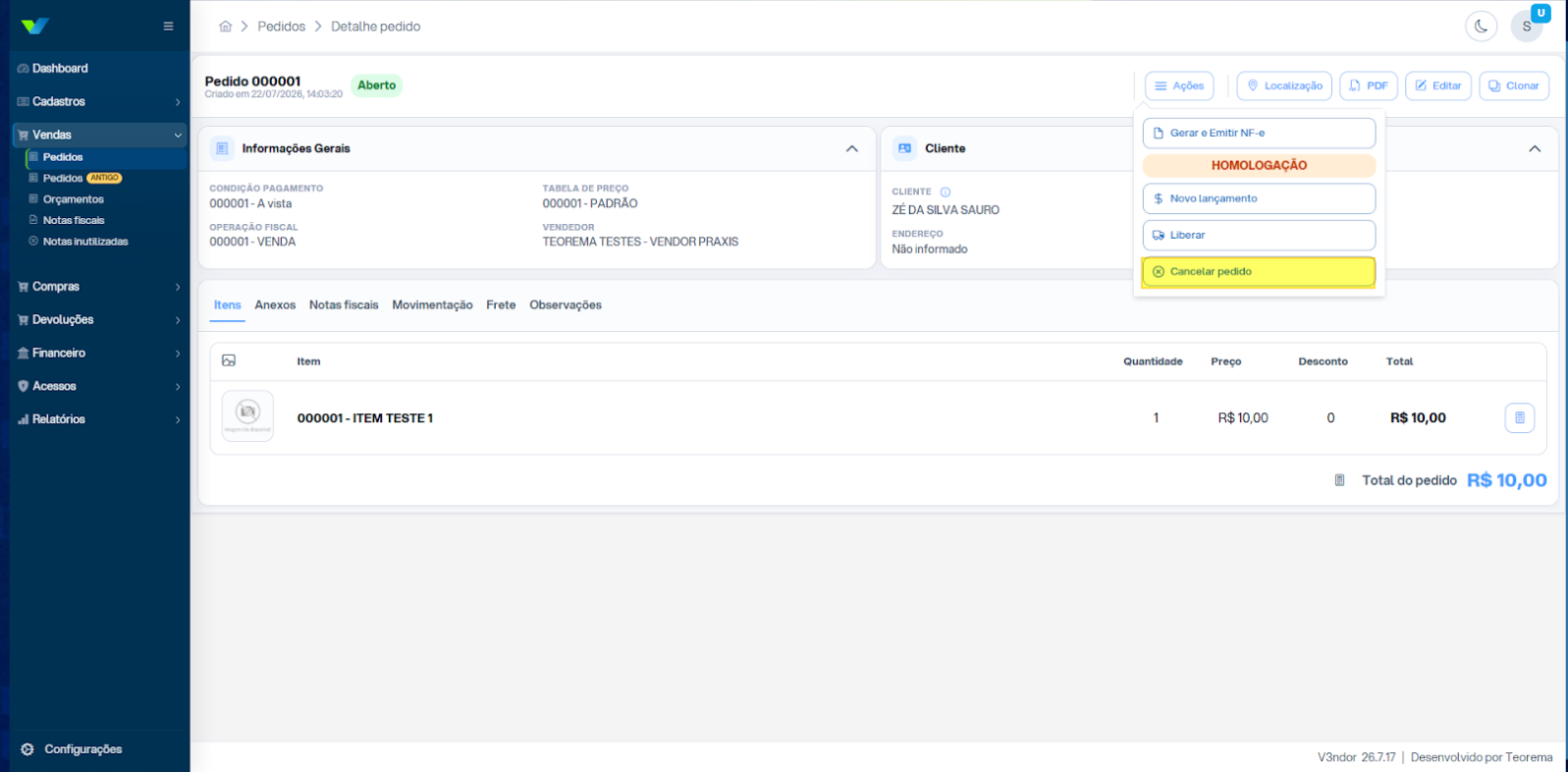Image resolution: width=1568 pixels, height=772 pixels.
Task: Click '000001 - VENDA' operação fiscal value
Action: click(x=252, y=242)
